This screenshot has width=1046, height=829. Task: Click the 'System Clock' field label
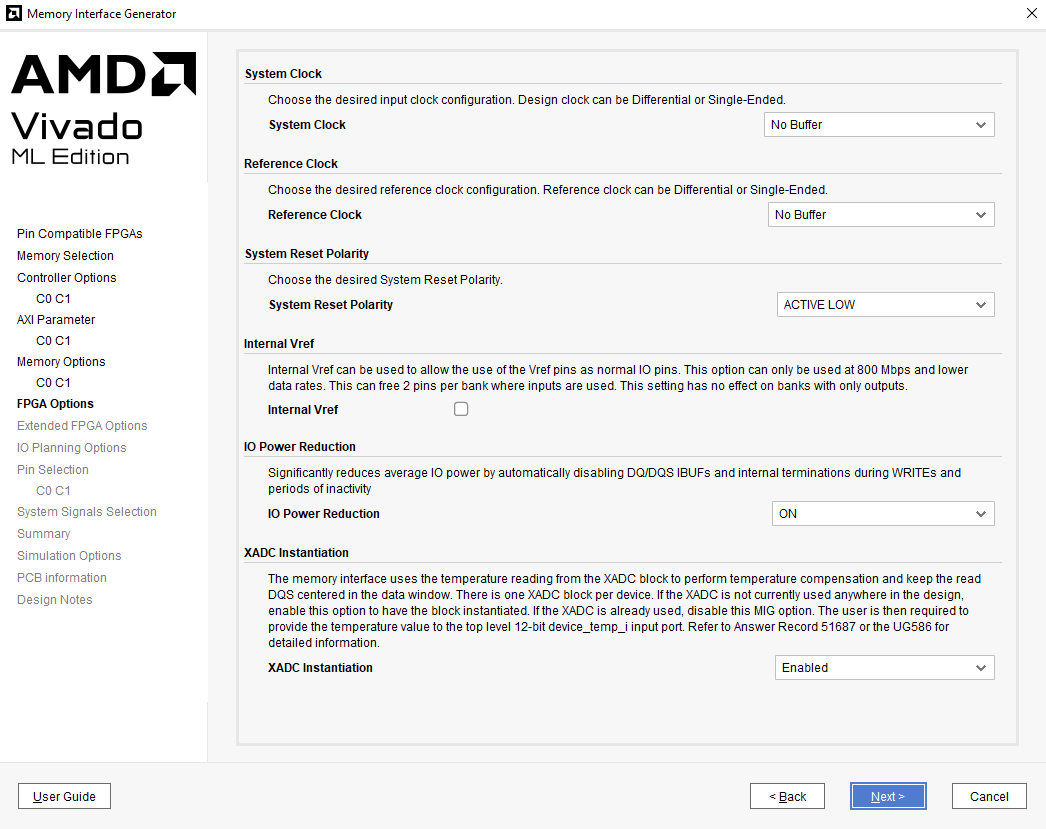click(x=308, y=125)
